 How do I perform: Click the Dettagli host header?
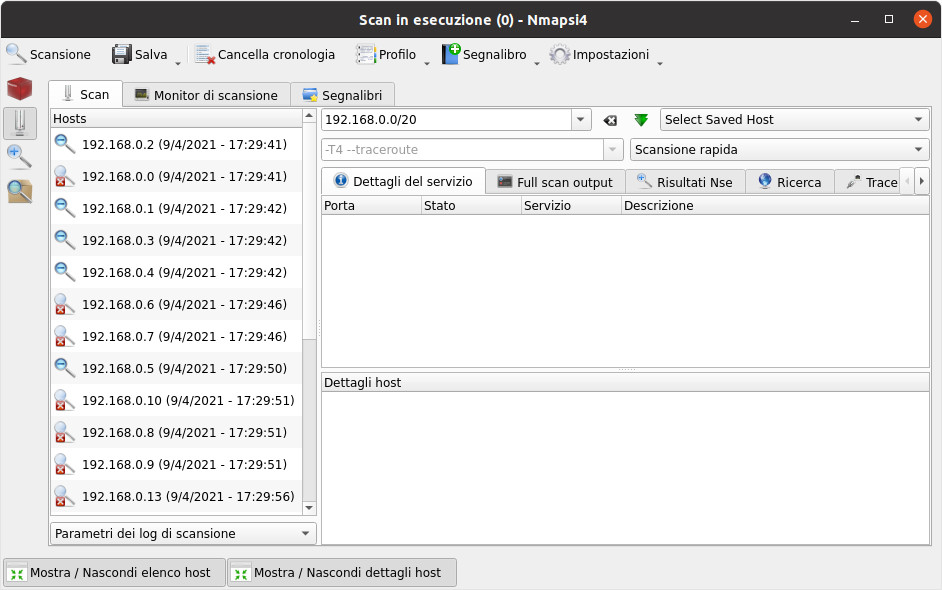point(626,383)
